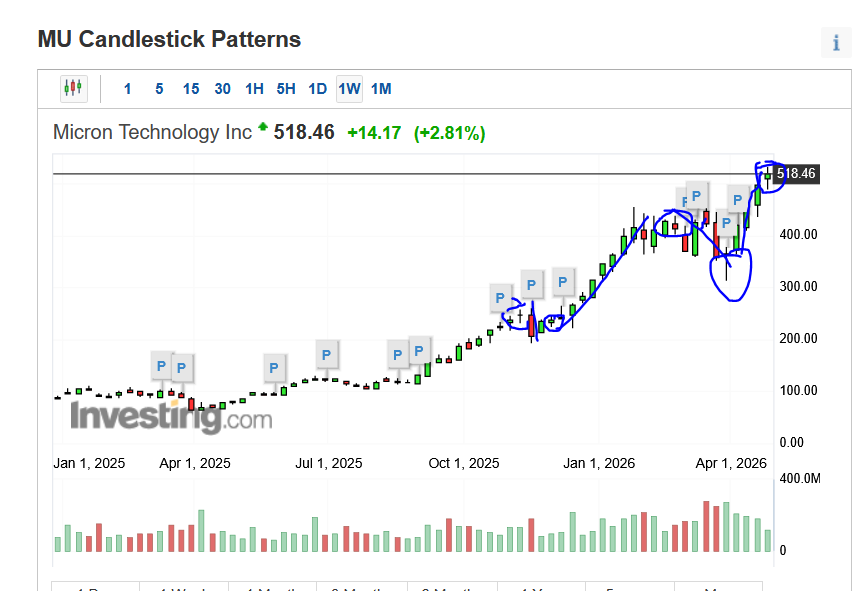Set chart interval to 1M
This screenshot has width=857, height=591.
pos(381,89)
